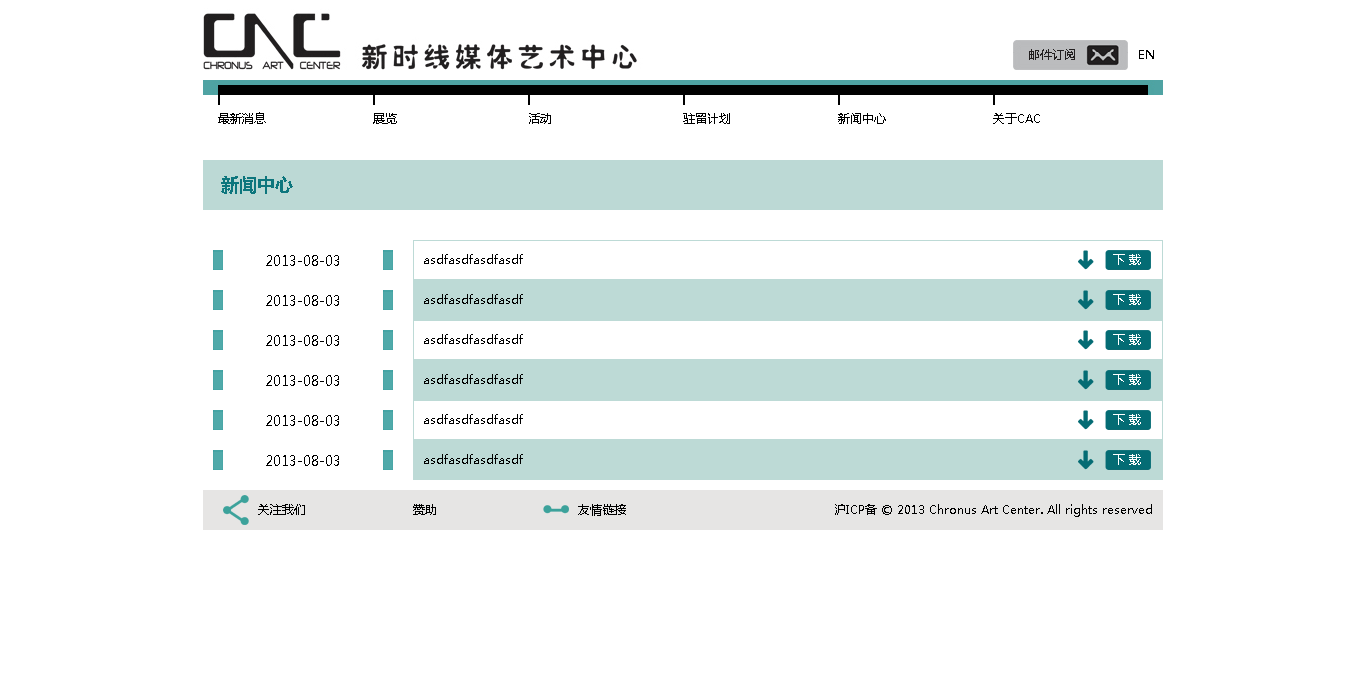The image size is (1366, 695).
Task: Open the 关于CAC menu item
Action: click(x=1016, y=119)
